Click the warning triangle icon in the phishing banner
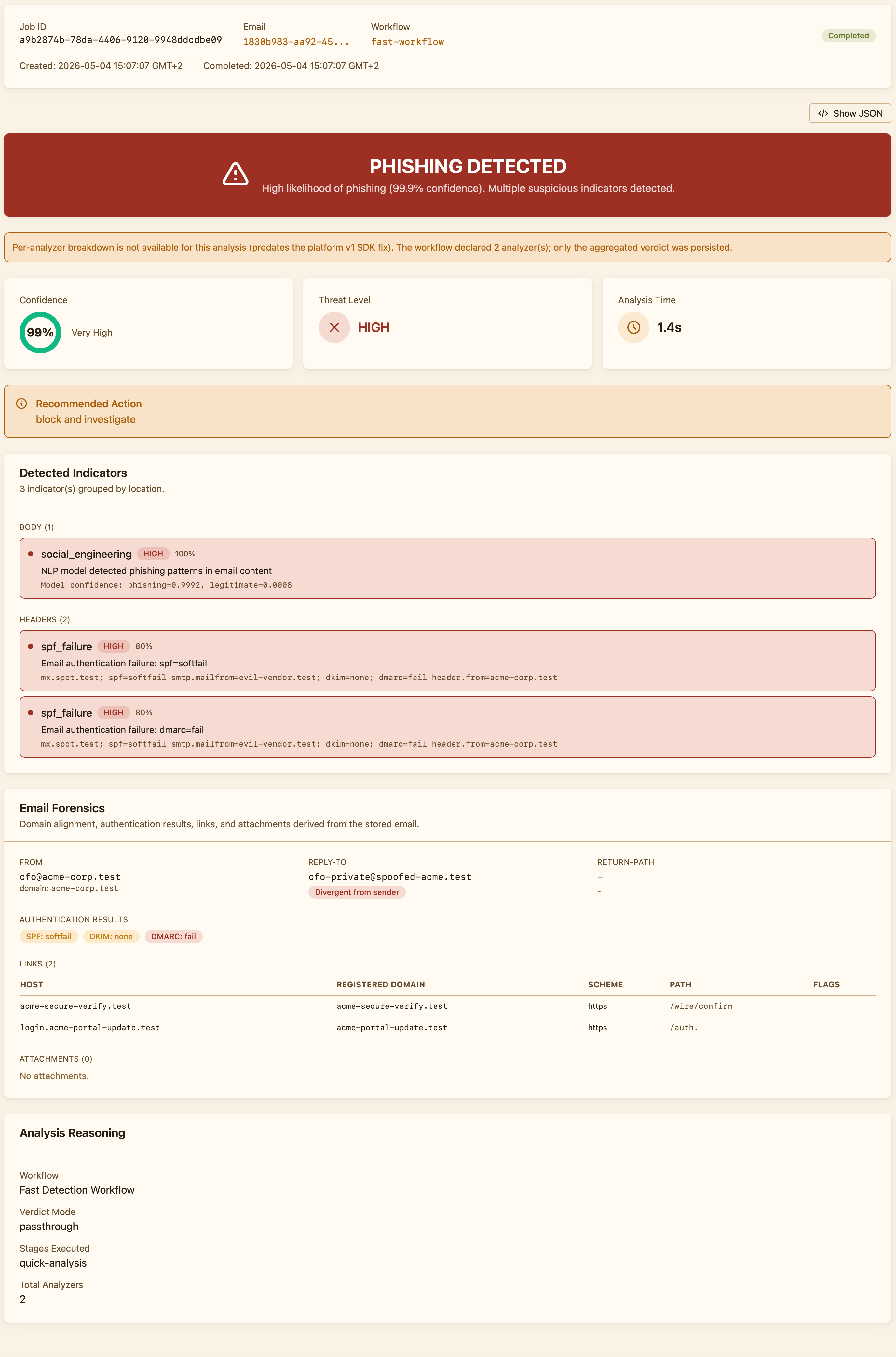The width and height of the screenshot is (896, 1357). coord(236,174)
